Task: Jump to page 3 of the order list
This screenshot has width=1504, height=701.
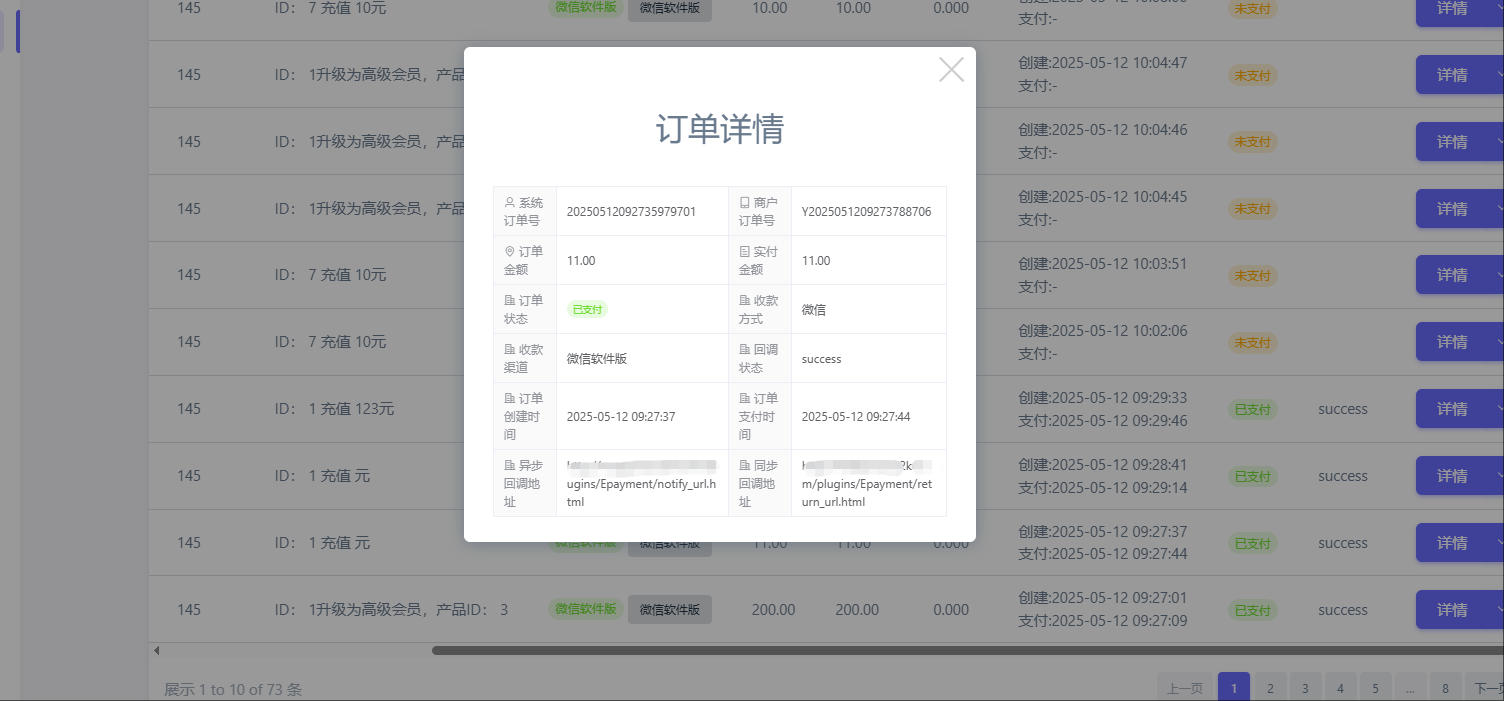Action: [x=1305, y=688]
